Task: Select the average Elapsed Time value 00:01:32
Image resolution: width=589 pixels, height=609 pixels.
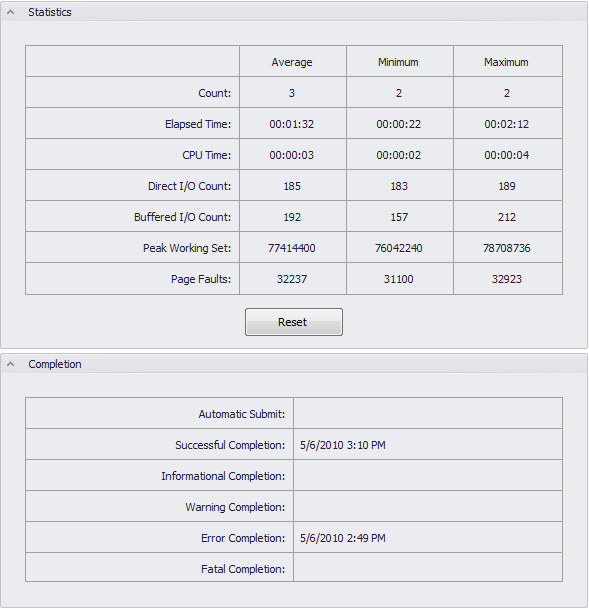Action: click(x=292, y=124)
